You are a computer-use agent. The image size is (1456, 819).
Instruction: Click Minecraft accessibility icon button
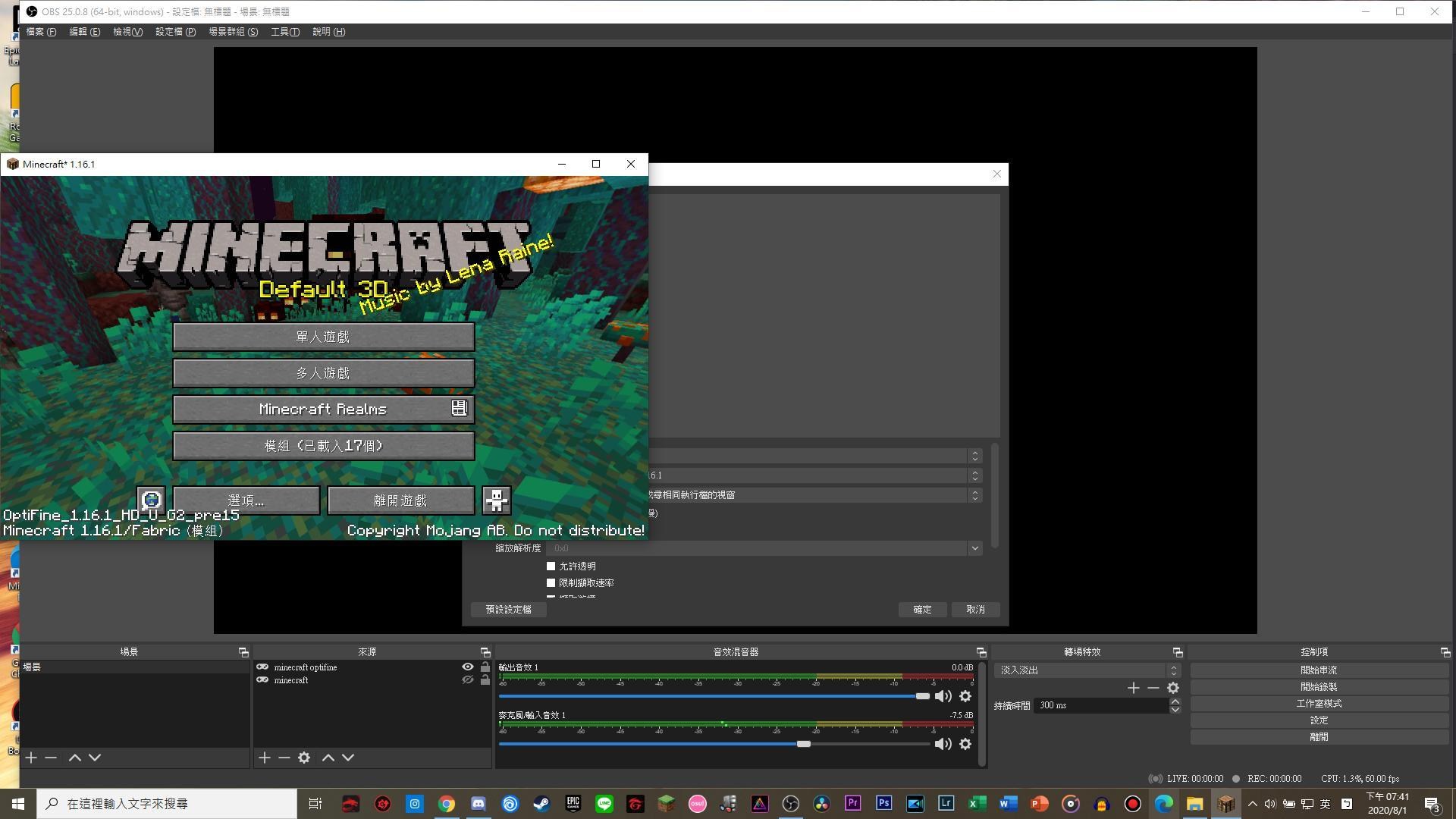(497, 500)
